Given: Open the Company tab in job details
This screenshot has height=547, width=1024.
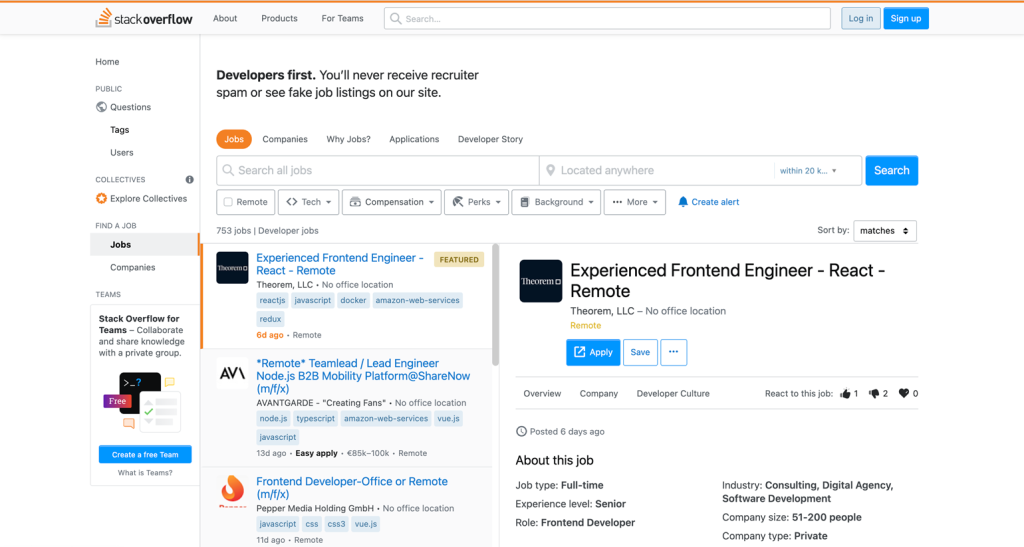Looking at the screenshot, I should [599, 394].
